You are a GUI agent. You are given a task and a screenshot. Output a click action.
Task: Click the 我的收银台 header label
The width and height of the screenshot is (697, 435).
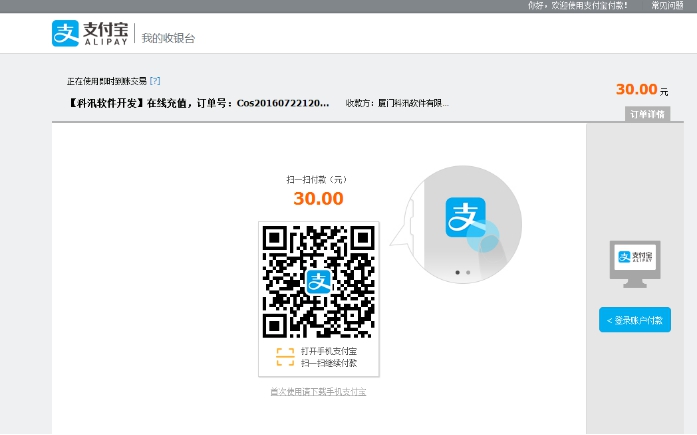coord(168,38)
